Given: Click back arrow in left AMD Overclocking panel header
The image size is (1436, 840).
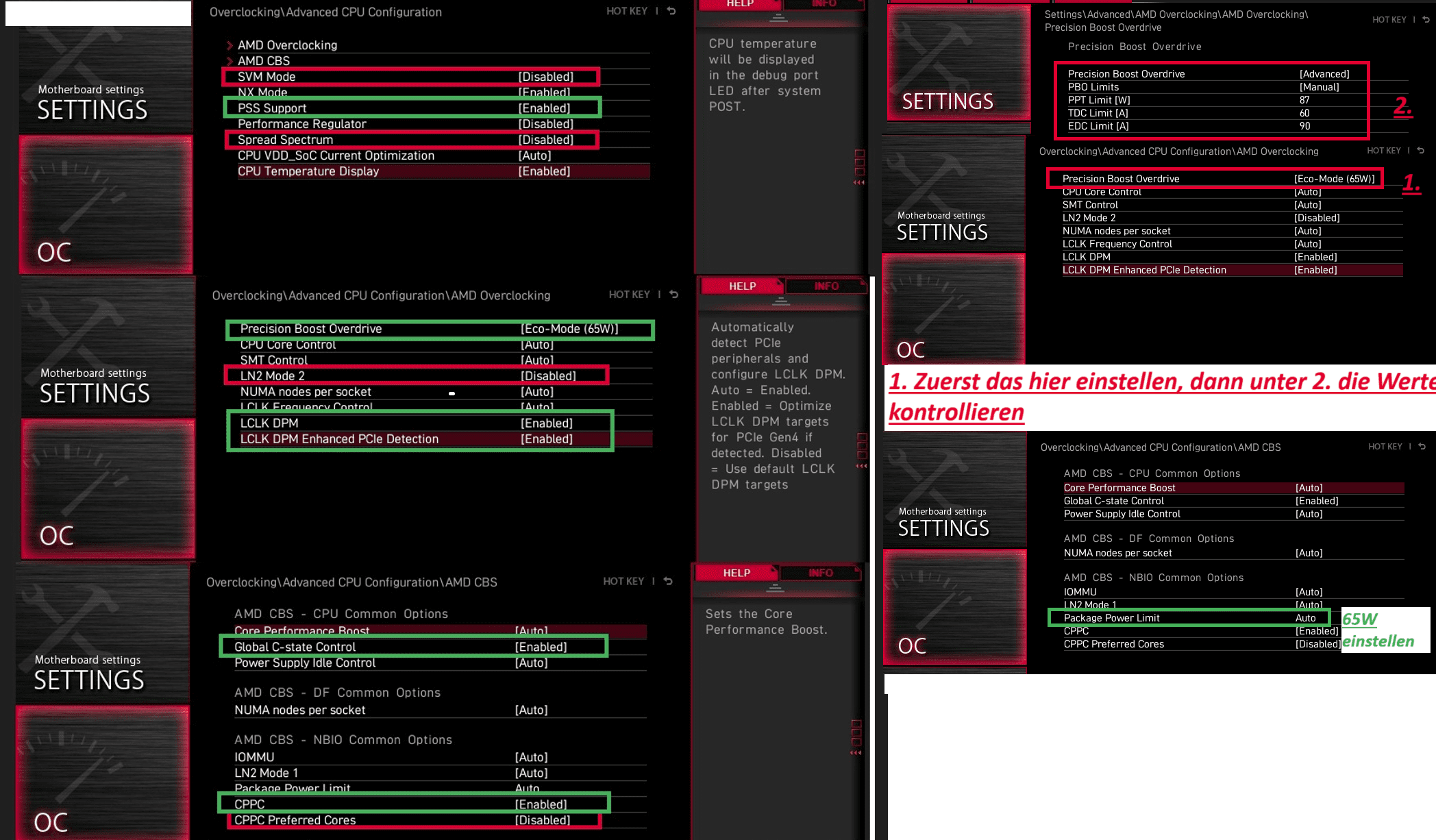Looking at the screenshot, I should click(x=674, y=295).
